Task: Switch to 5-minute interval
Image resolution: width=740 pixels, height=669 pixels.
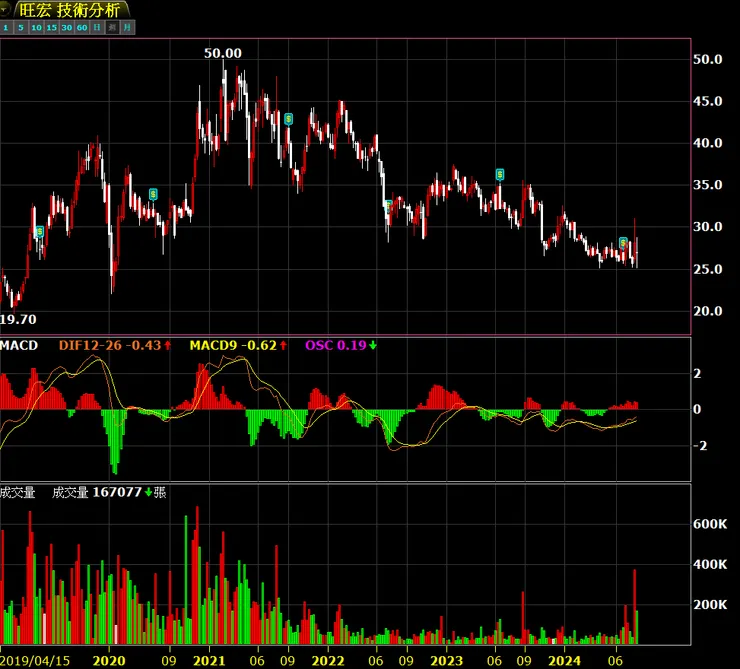Action: click(x=21, y=28)
